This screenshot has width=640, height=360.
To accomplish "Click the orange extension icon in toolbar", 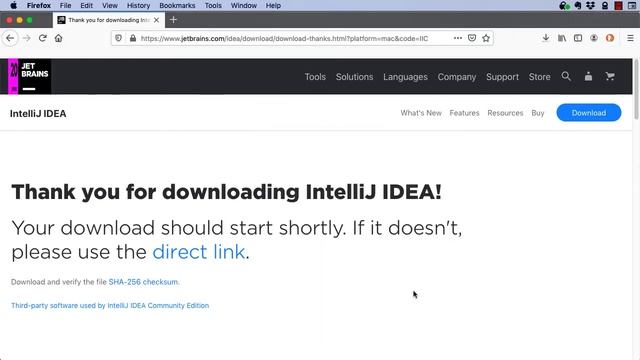I will coord(610,38).
